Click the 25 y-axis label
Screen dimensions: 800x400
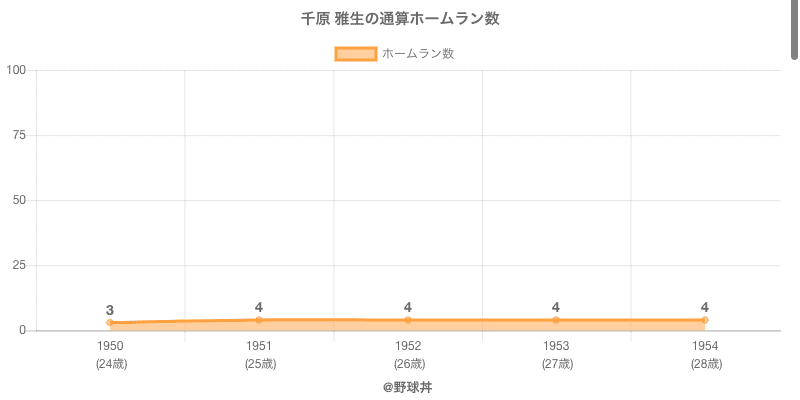tap(19, 265)
